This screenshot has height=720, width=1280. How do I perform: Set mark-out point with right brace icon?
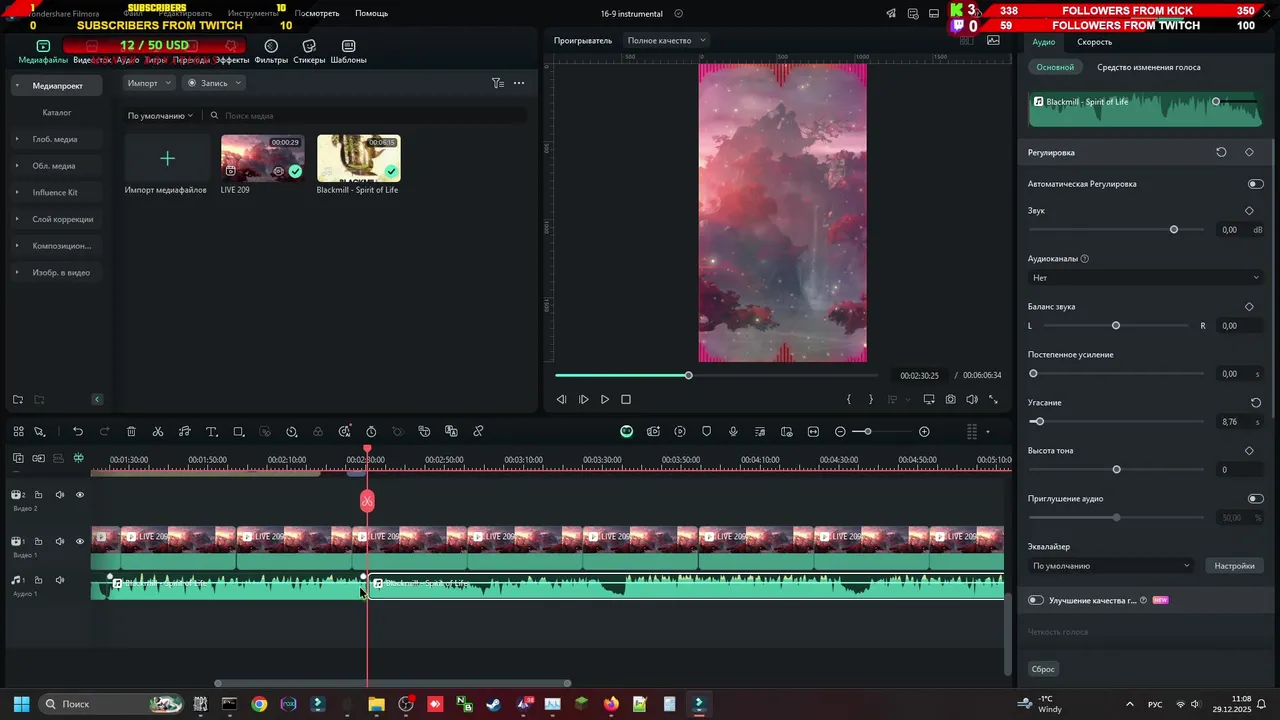tap(871, 399)
